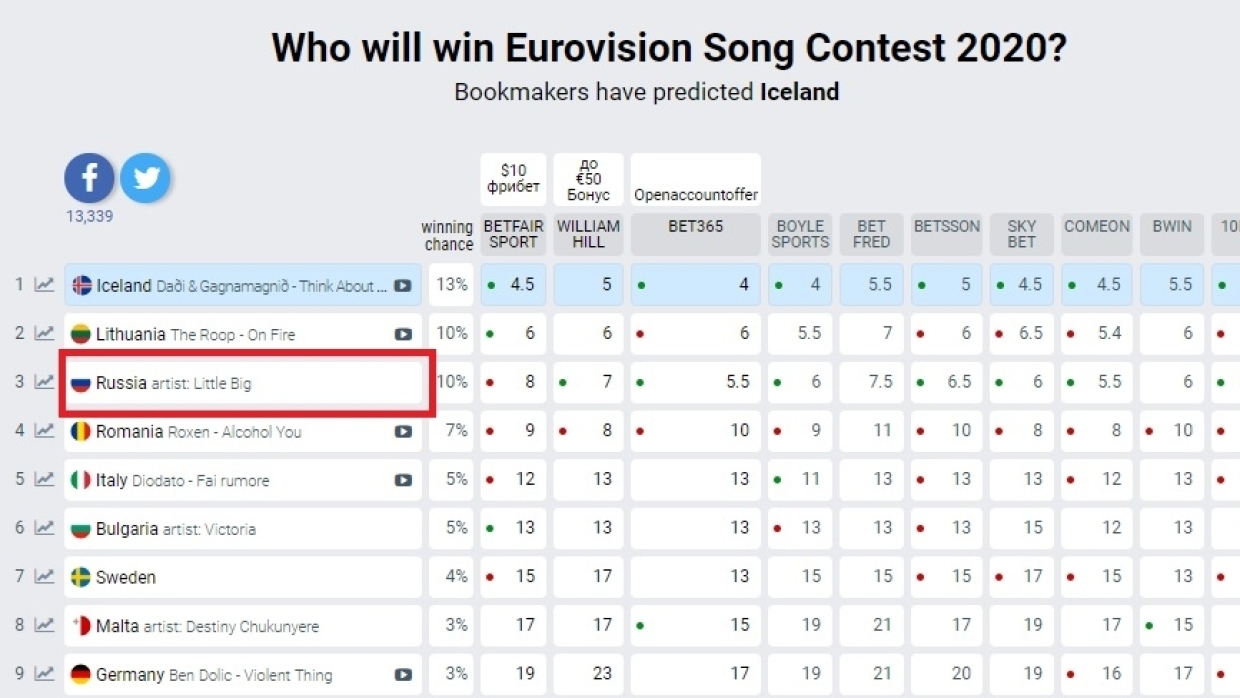The width and height of the screenshot is (1240, 698).
Task: Open the Italy Fai rumore video icon
Action: 402,480
